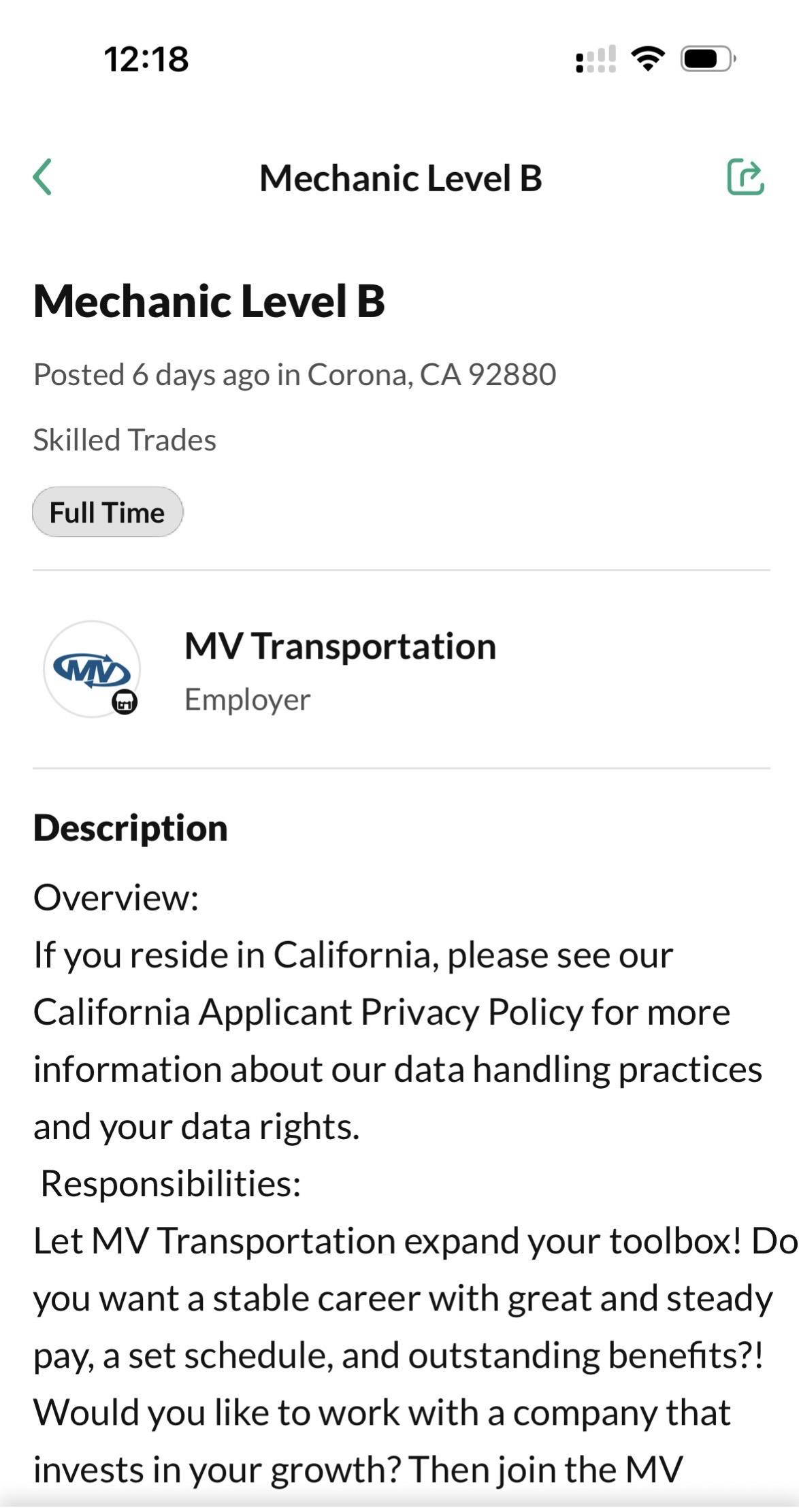The width and height of the screenshot is (799, 1512).
Task: Tap the cellular signal bars icon
Action: (596, 59)
